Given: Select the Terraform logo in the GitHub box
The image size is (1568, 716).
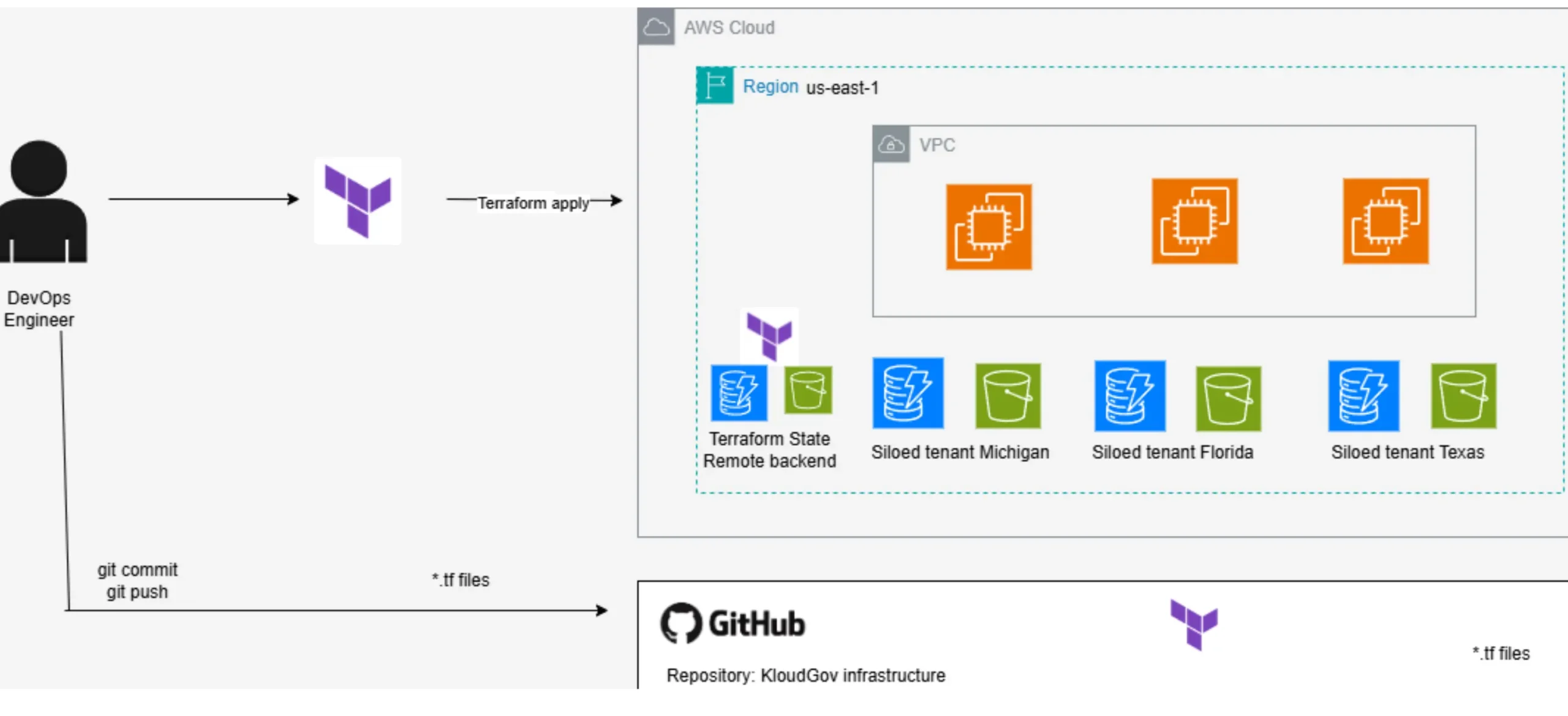Looking at the screenshot, I should (x=1194, y=625).
